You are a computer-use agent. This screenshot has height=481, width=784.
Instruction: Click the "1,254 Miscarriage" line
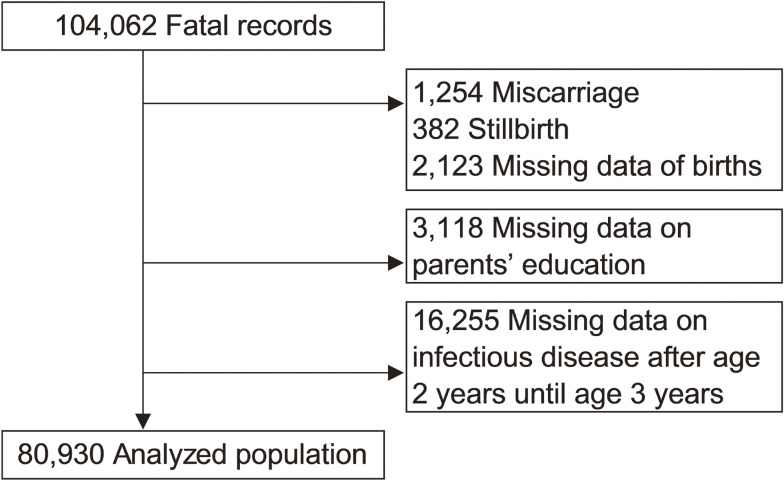click(526, 98)
